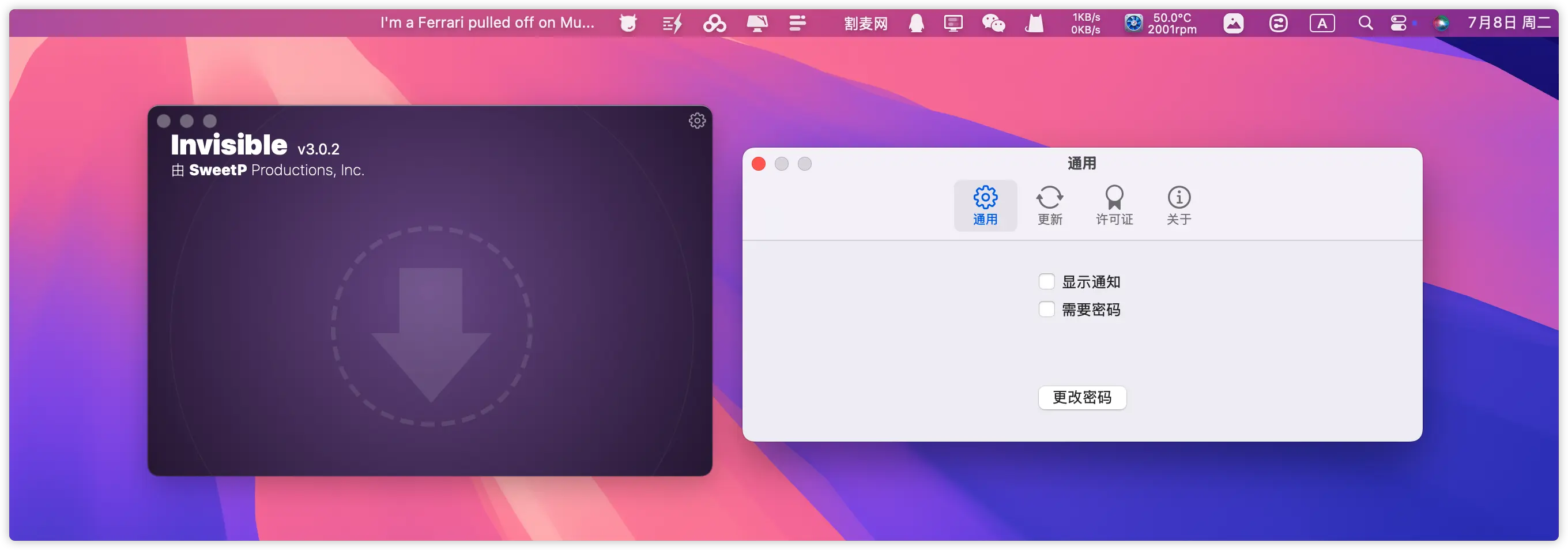Open the display monitor icon in menu bar
This screenshot has height=550, width=1568.
tap(757, 23)
